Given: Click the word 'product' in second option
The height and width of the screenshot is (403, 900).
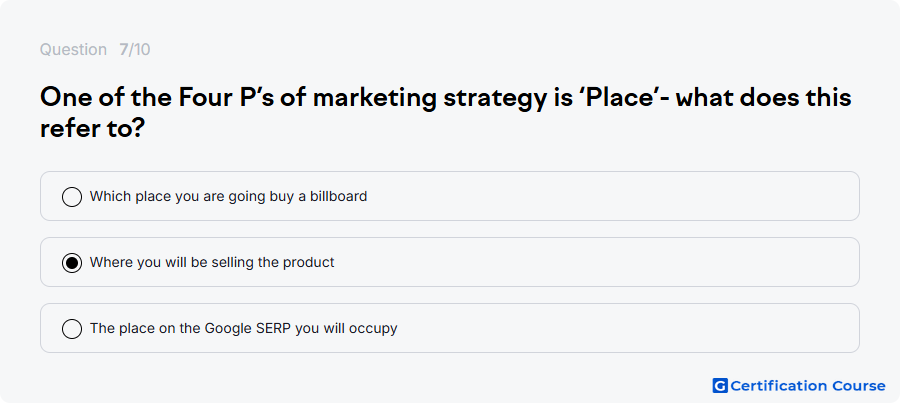Looking at the screenshot, I should pos(309,263).
